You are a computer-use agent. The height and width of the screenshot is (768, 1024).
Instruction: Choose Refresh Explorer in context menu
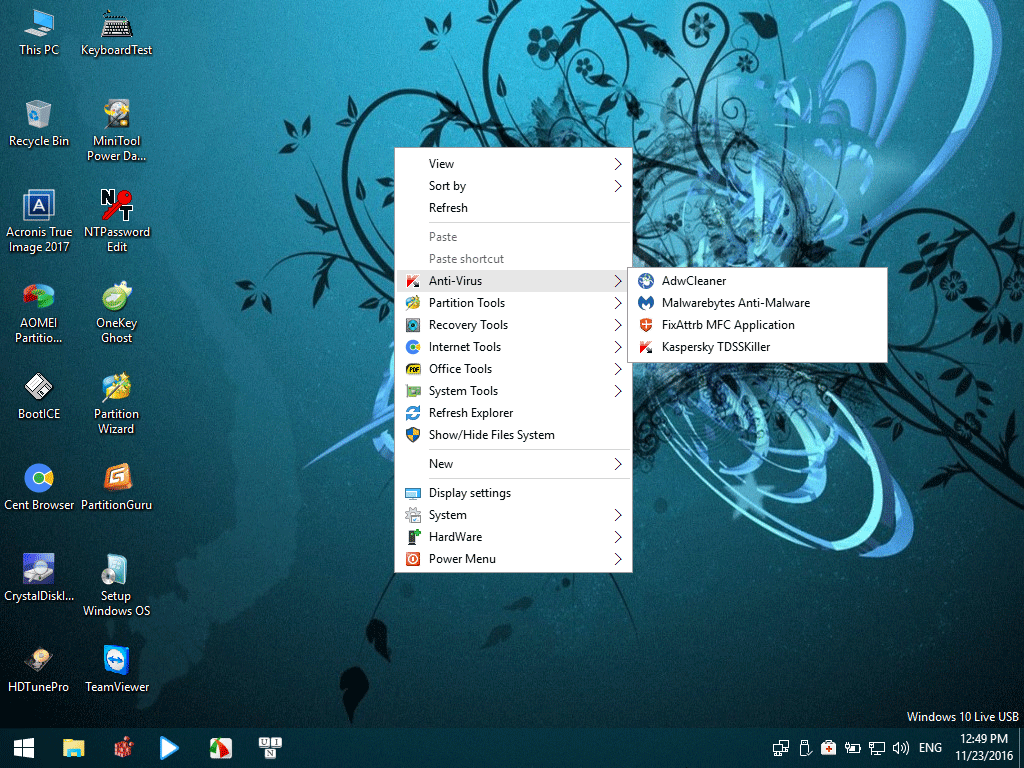(x=513, y=413)
